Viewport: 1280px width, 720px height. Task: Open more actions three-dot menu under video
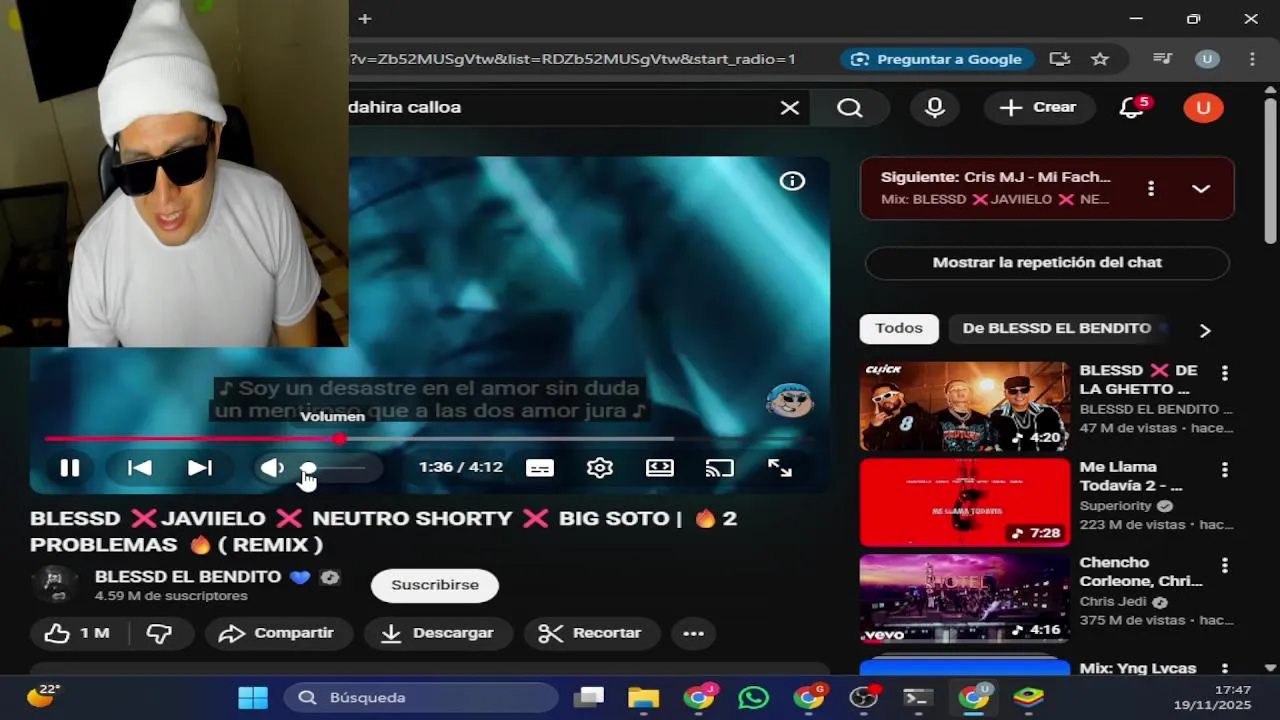pos(694,633)
